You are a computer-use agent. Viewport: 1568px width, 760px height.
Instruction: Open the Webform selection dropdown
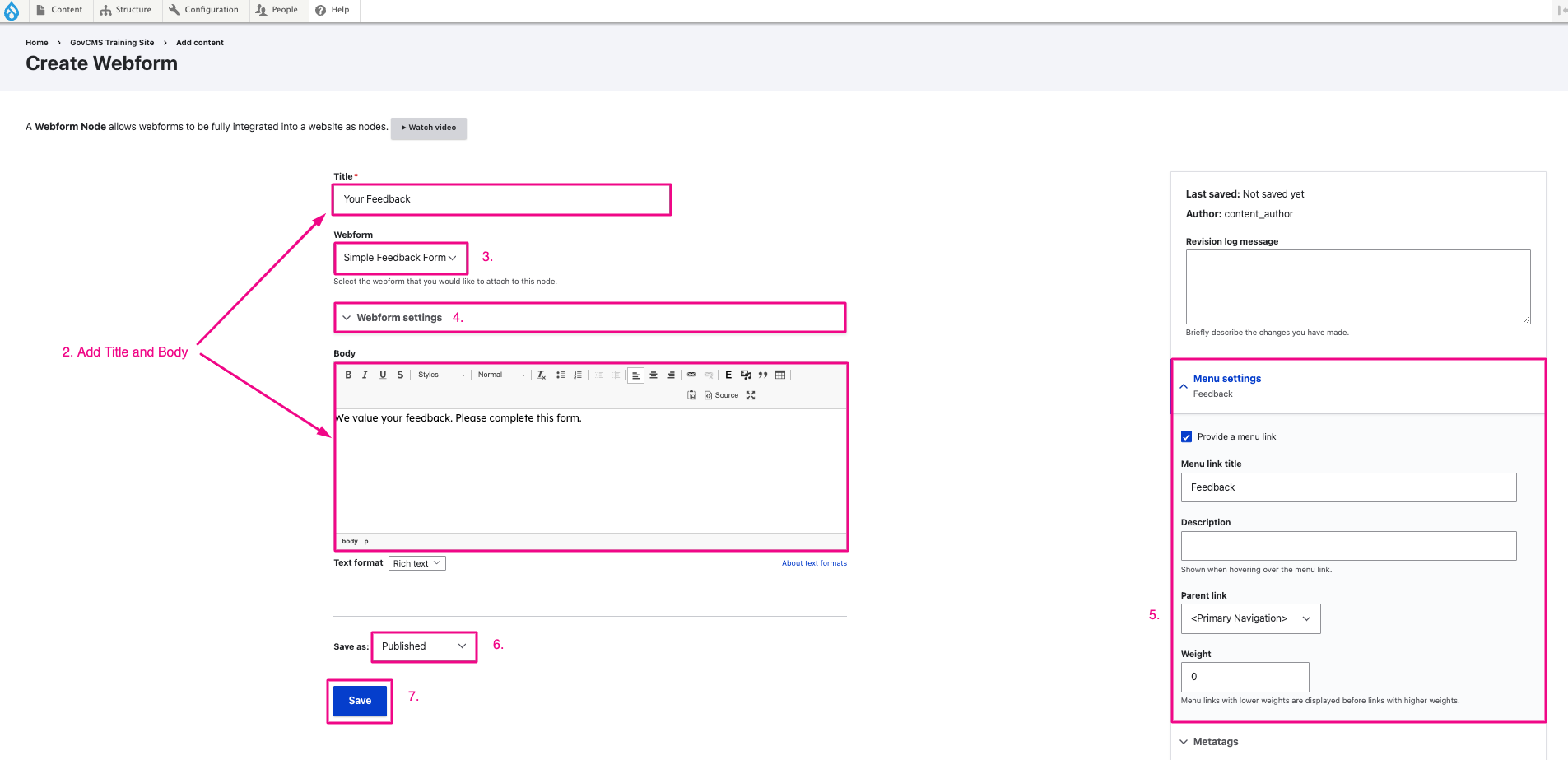click(400, 258)
